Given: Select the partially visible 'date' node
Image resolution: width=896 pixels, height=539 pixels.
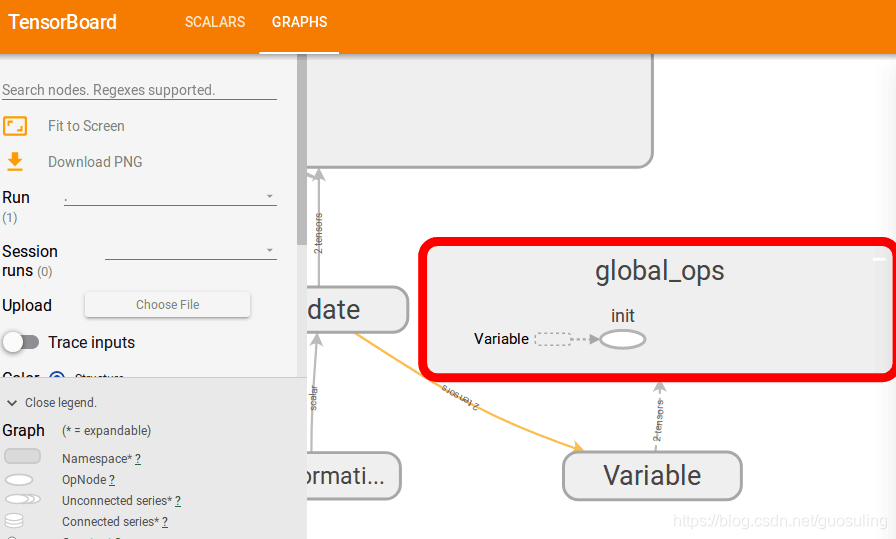Looking at the screenshot, I should click(357, 310).
